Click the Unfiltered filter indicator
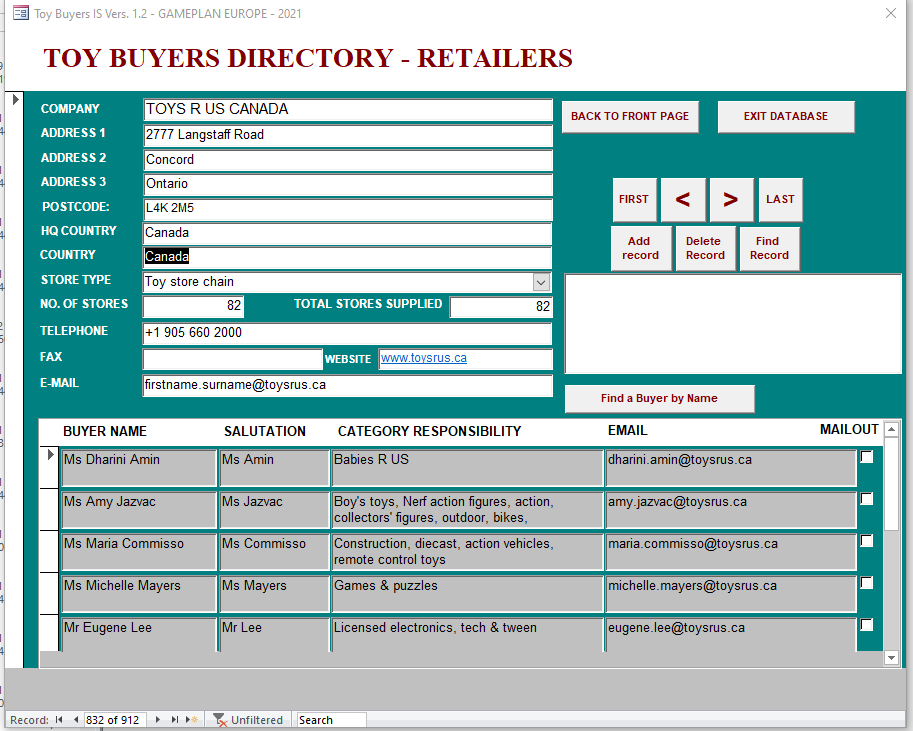 [x=248, y=720]
